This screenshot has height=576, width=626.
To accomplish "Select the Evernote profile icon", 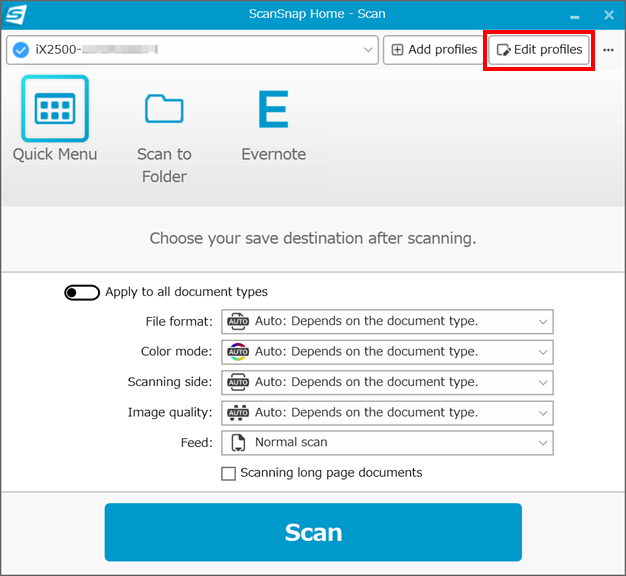I will (x=273, y=109).
